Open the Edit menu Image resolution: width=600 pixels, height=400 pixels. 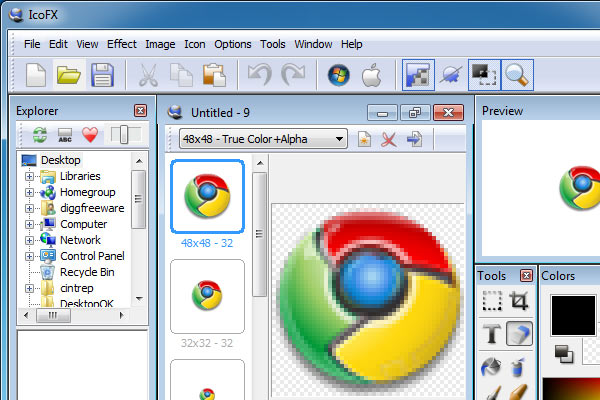58,44
